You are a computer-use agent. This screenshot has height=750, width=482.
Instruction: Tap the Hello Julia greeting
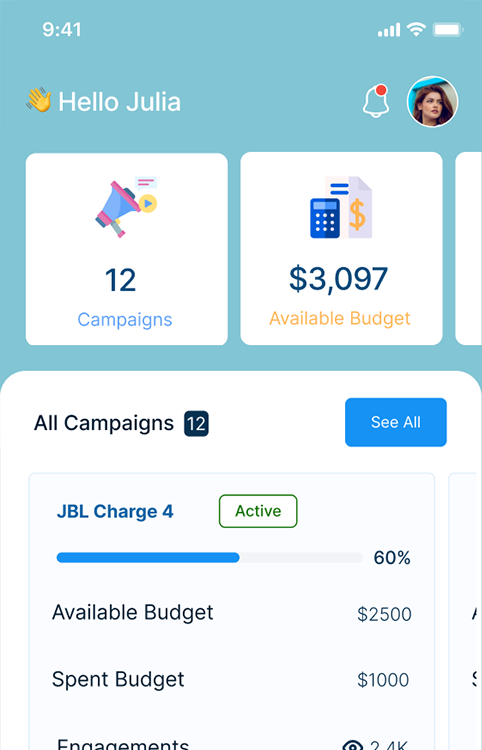tap(120, 102)
